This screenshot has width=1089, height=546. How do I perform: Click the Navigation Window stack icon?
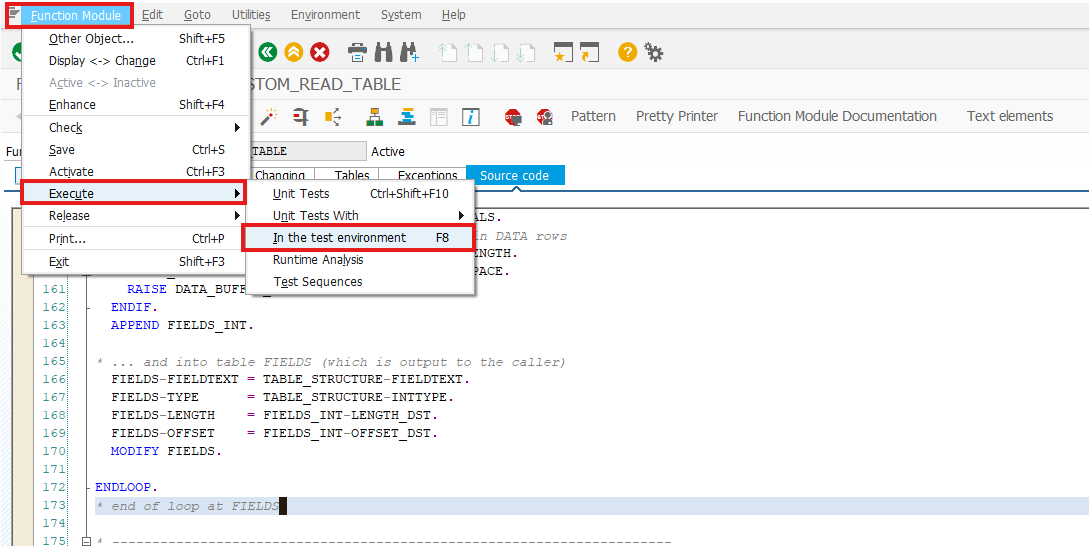[x=406, y=117]
